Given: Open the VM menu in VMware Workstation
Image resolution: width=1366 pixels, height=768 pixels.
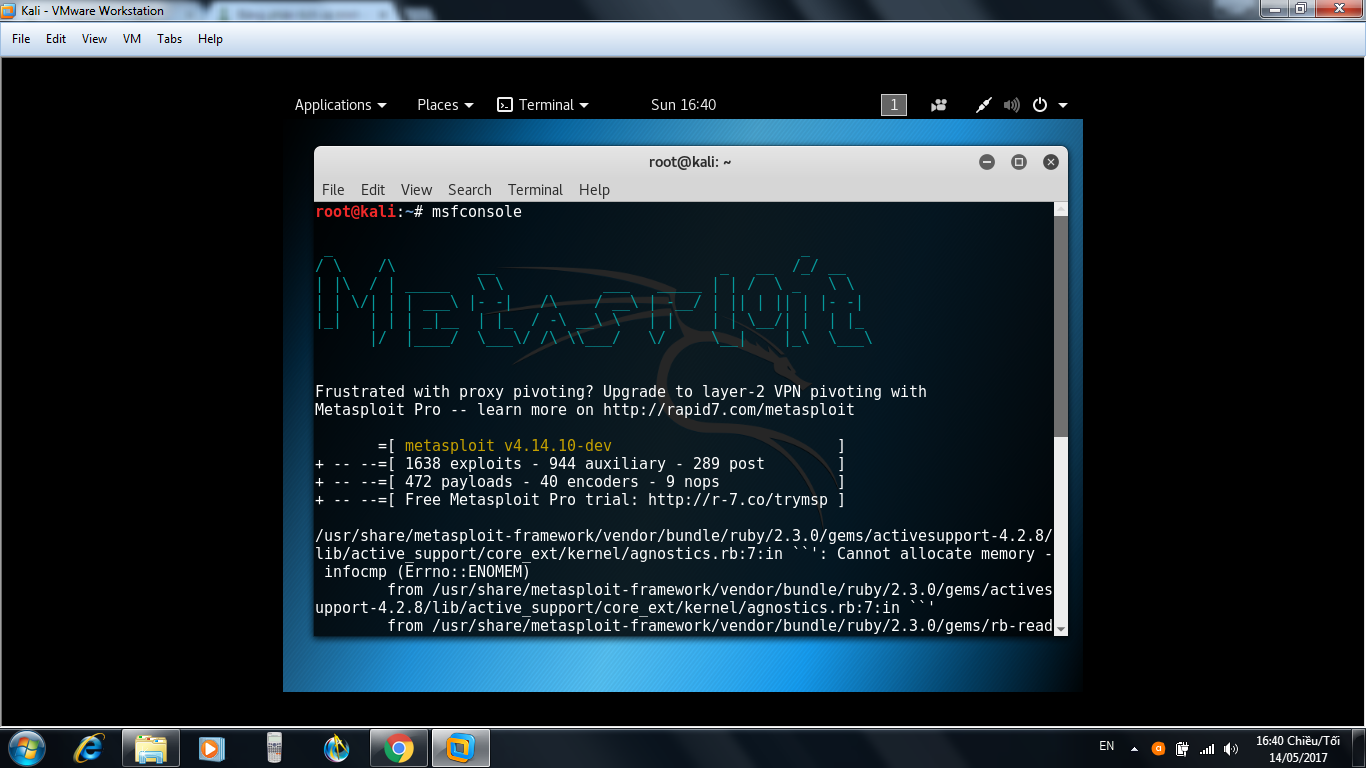Looking at the screenshot, I should (132, 39).
